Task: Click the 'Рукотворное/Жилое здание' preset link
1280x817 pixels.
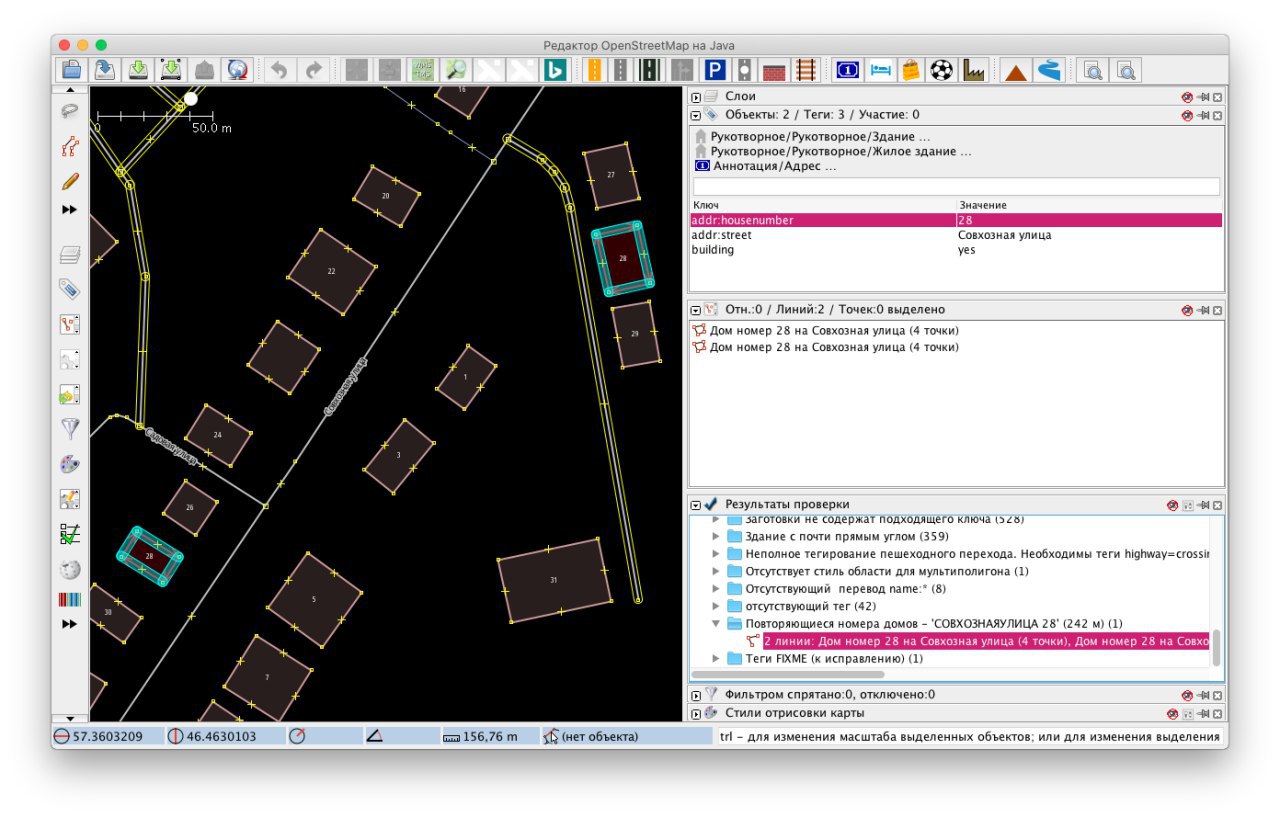Action: click(840, 152)
